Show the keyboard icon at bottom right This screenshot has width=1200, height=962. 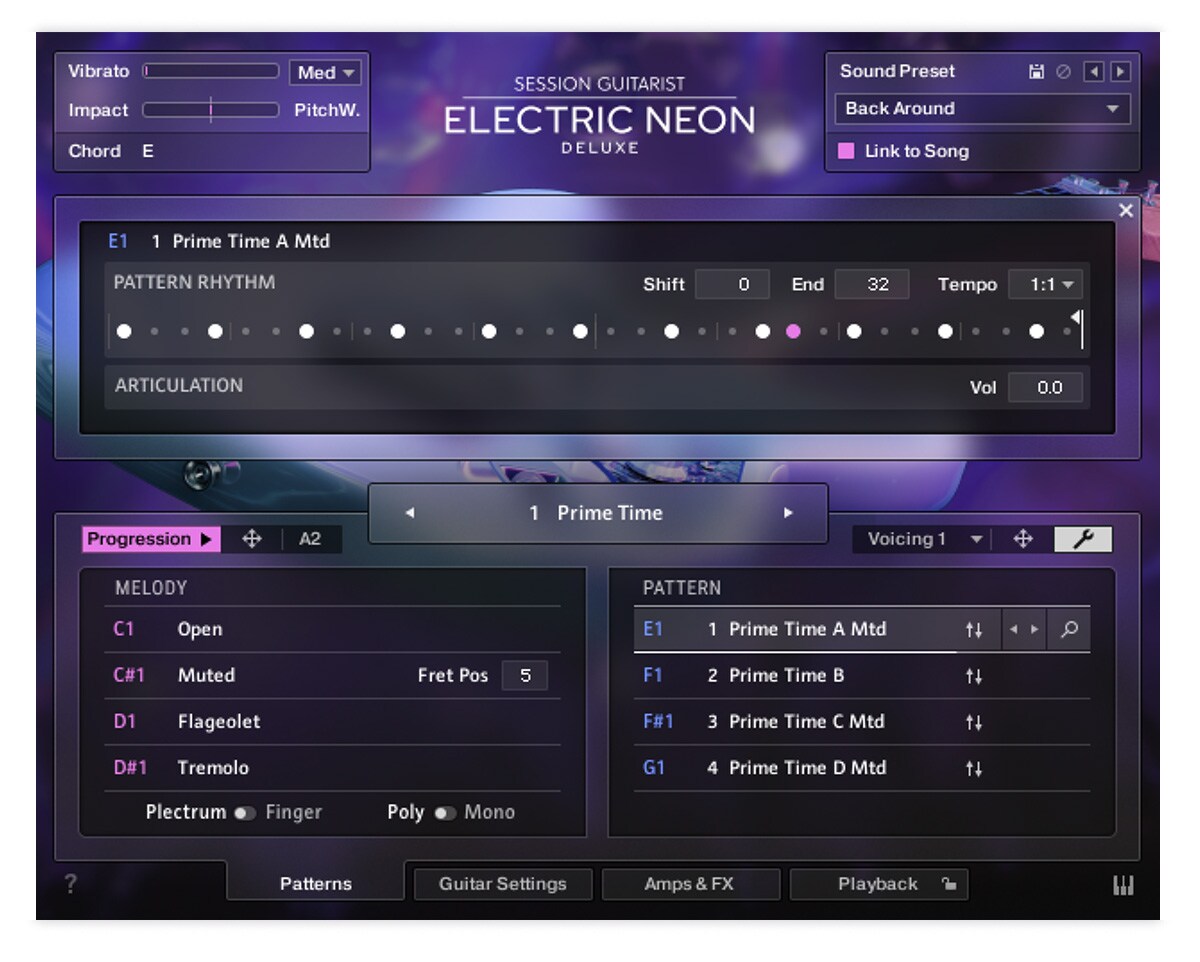click(1124, 885)
